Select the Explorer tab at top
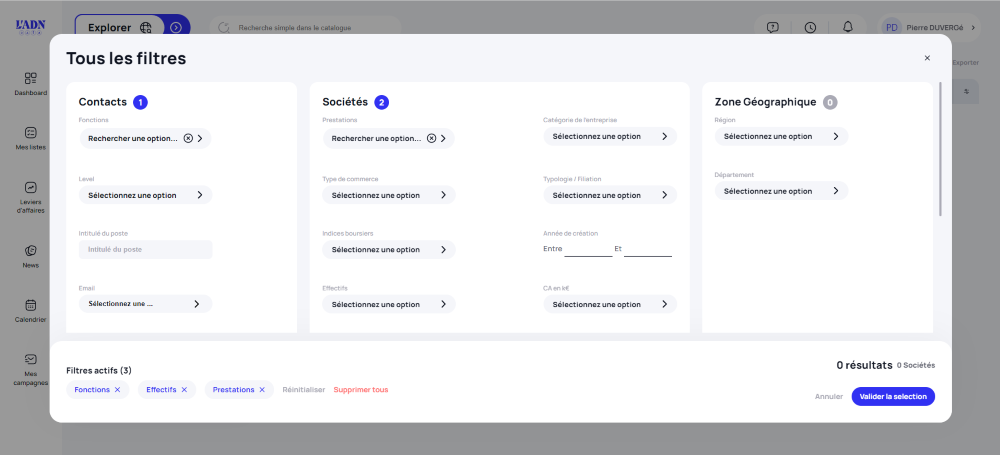 (110, 28)
